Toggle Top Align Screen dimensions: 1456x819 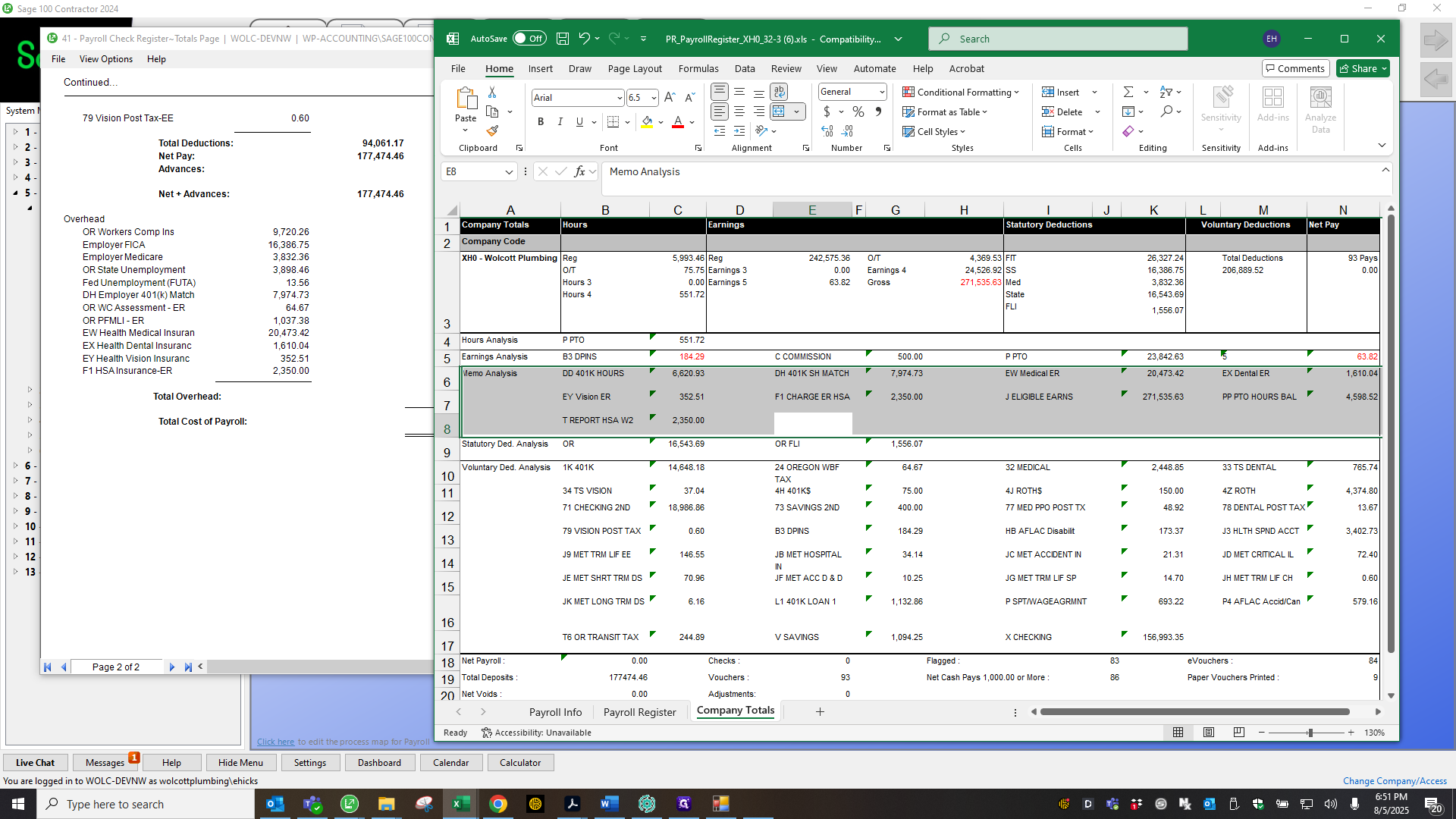pyautogui.click(x=720, y=92)
